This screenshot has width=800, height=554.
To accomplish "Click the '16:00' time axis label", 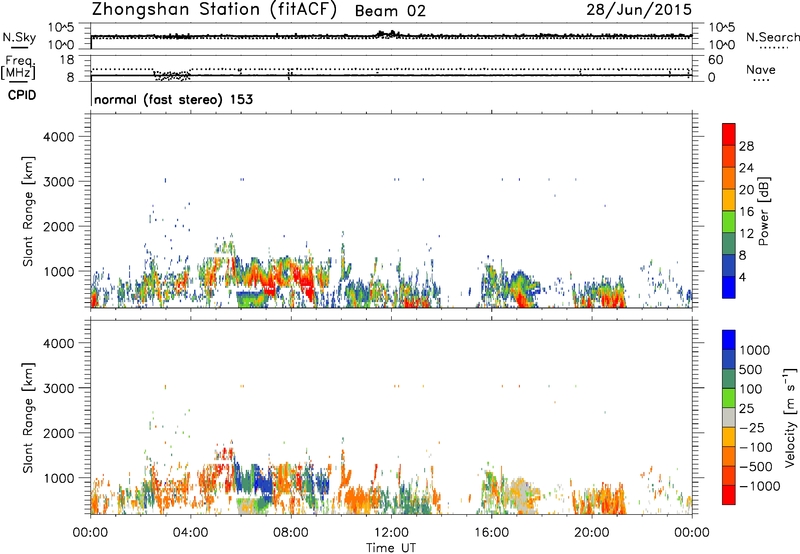I will pos(491,533).
